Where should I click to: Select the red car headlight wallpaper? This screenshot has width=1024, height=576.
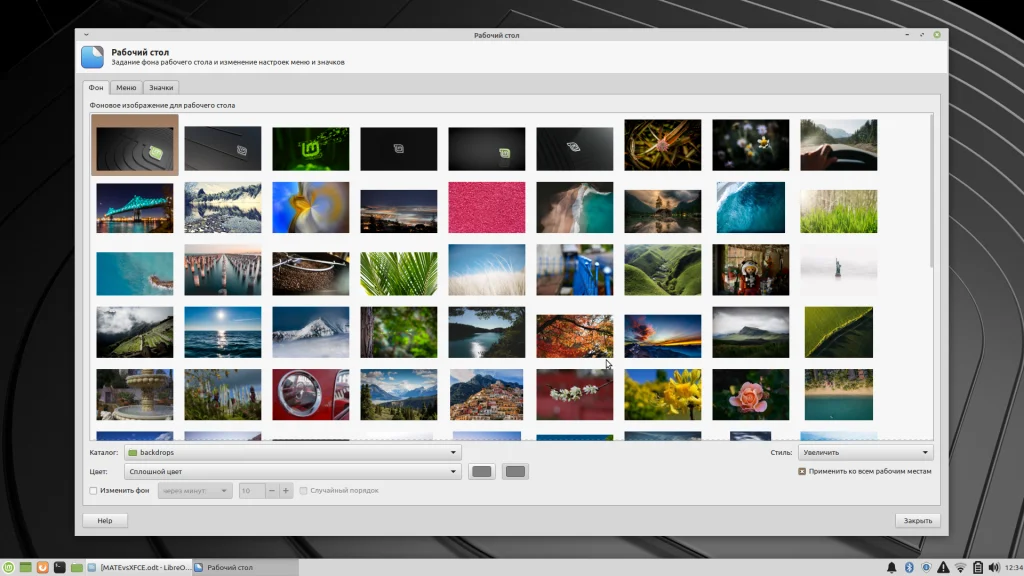point(311,394)
